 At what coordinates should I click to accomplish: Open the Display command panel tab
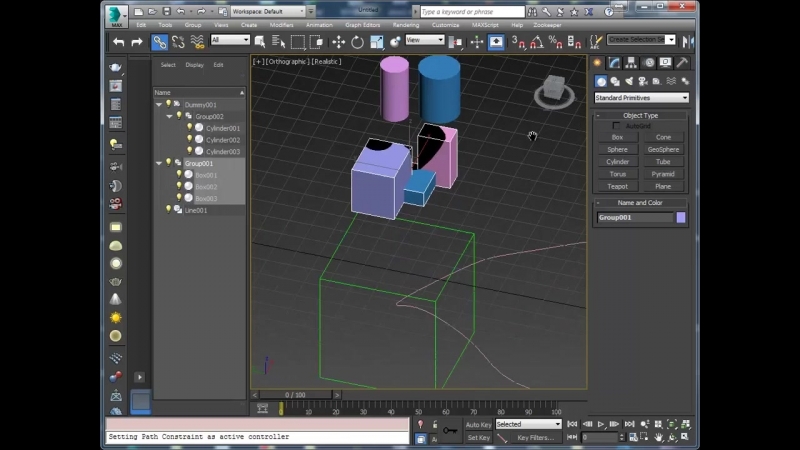coord(665,63)
